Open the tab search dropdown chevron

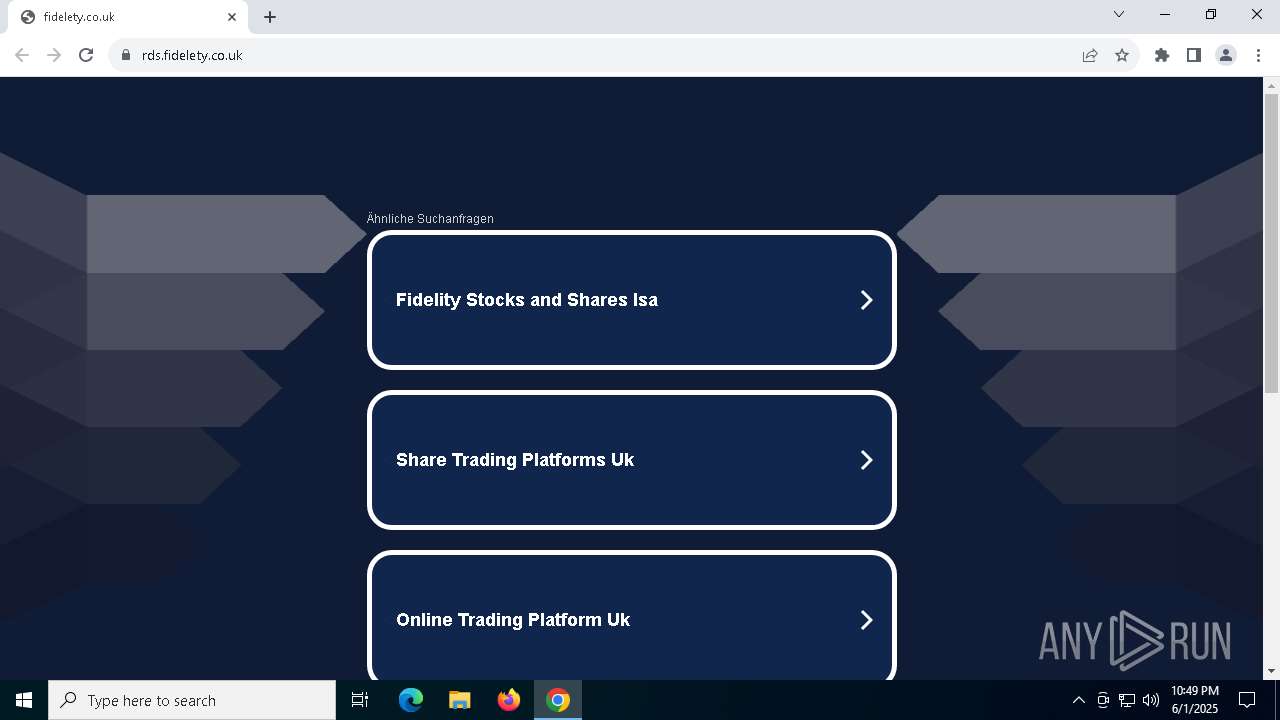1119,14
